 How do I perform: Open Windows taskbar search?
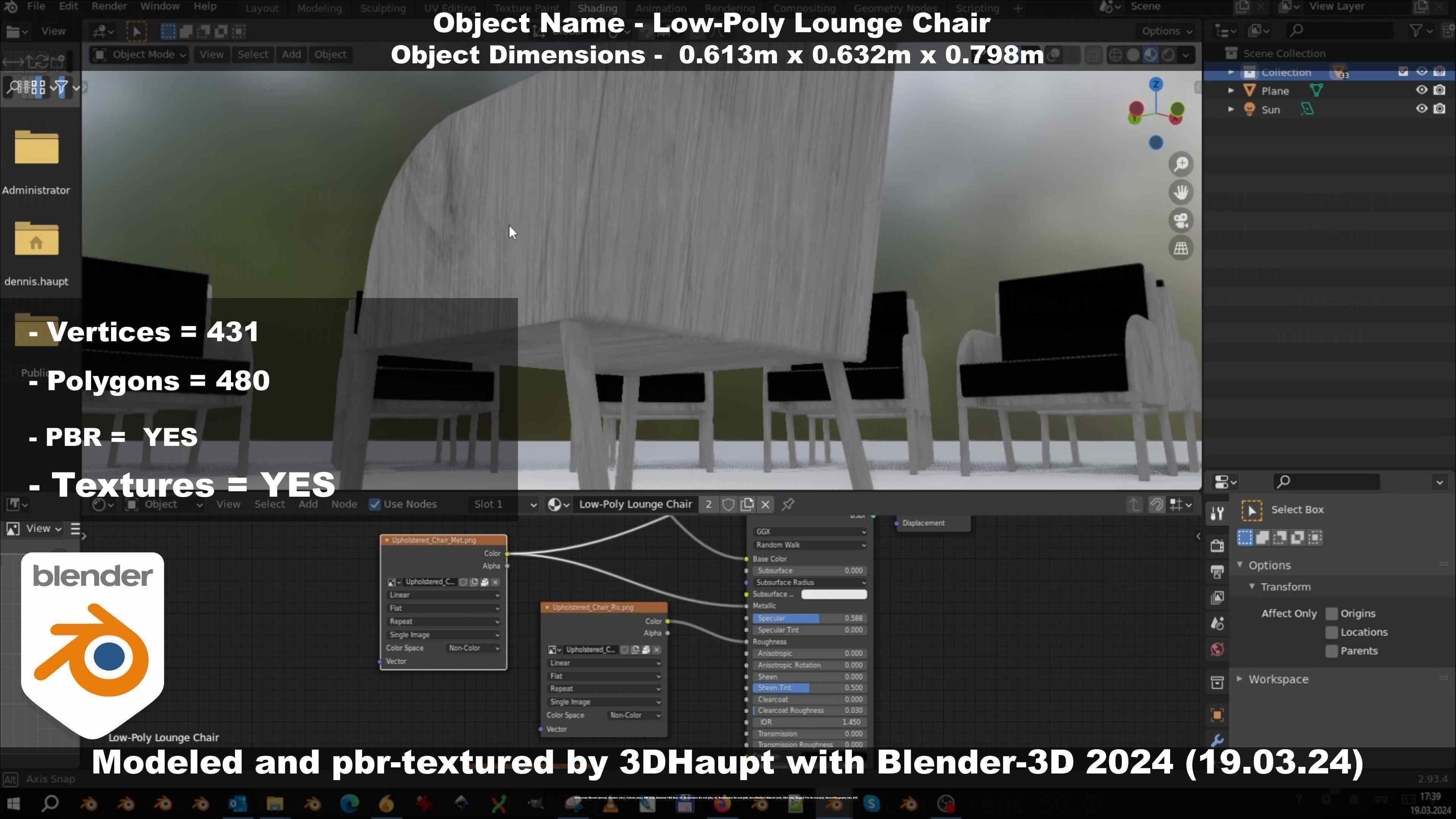click(x=50, y=804)
